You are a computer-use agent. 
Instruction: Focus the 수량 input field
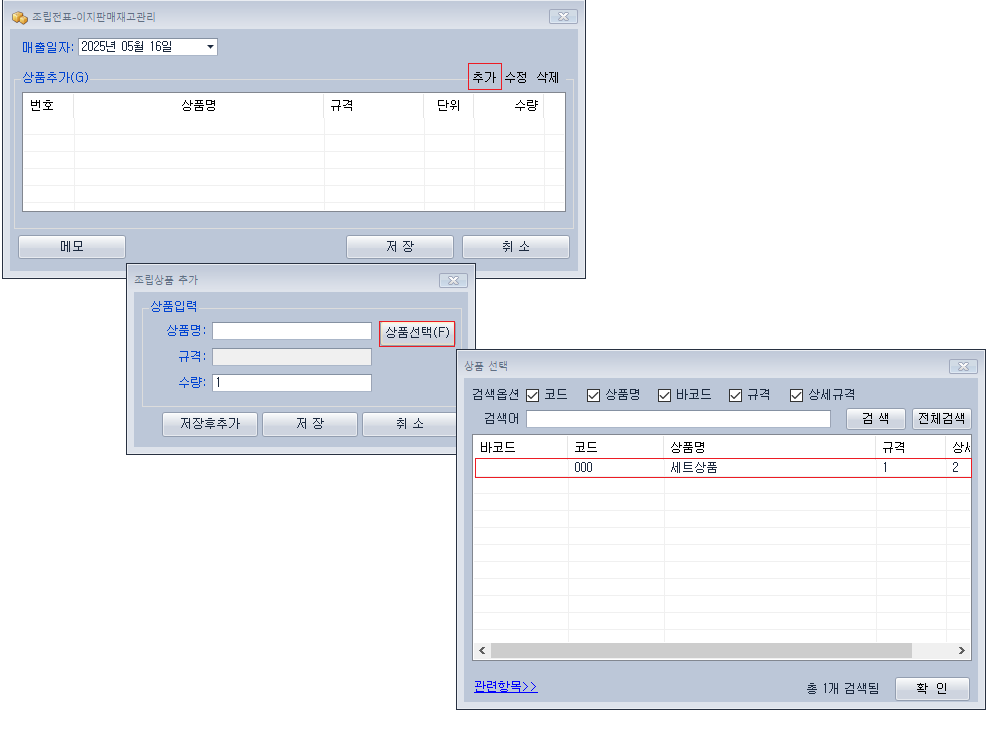click(292, 383)
